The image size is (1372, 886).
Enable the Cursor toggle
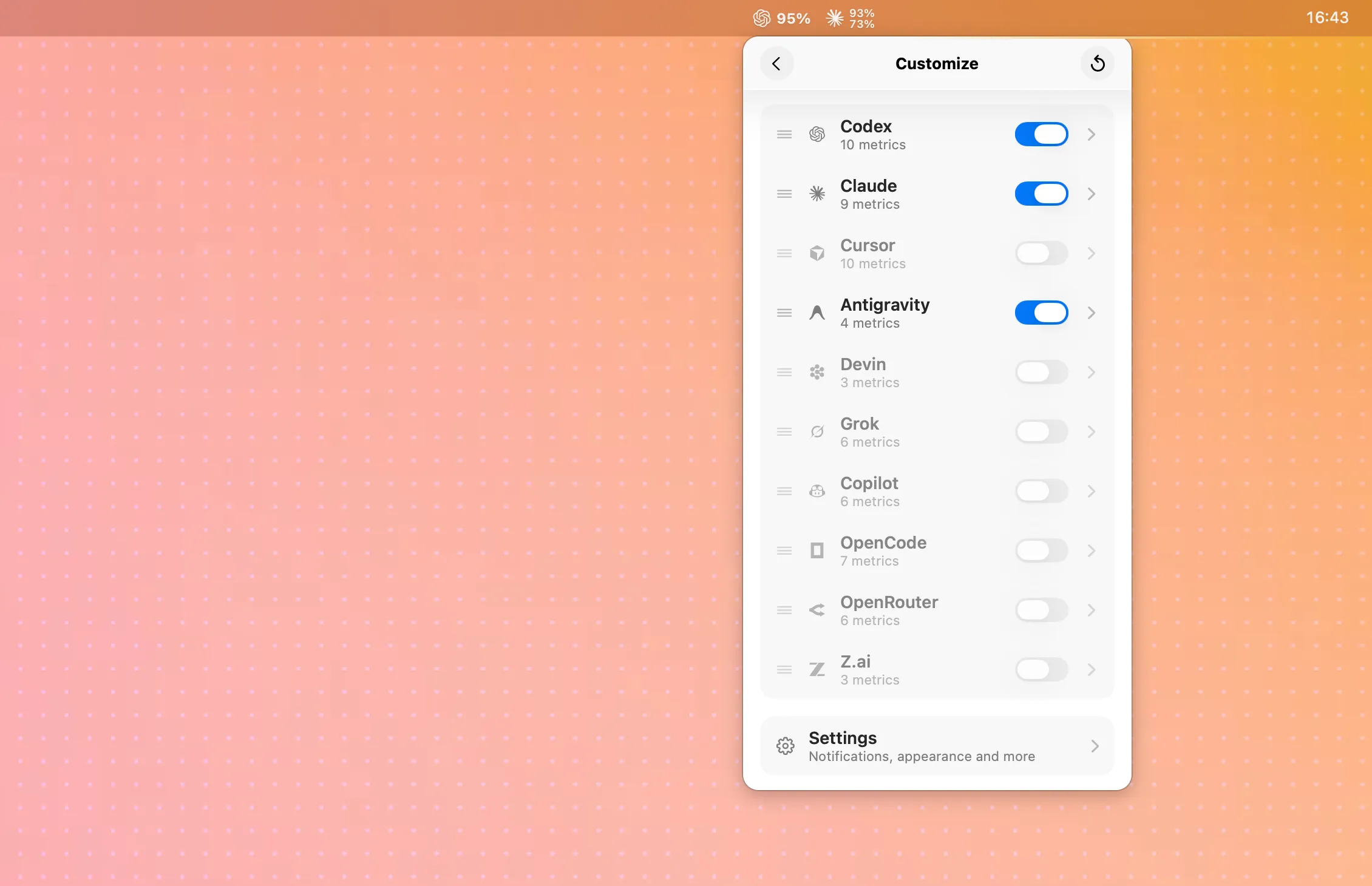[x=1041, y=253]
